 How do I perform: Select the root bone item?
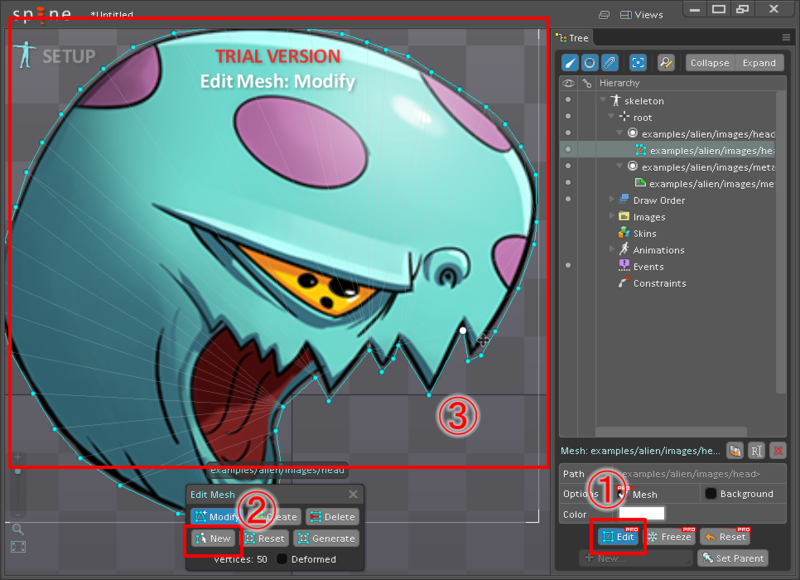coord(642,118)
